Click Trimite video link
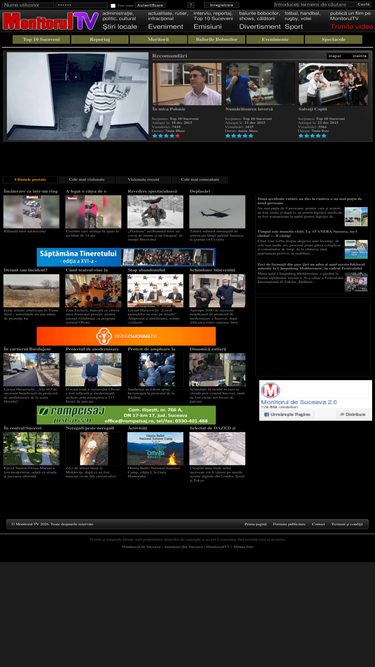Image resolution: width=375 pixels, height=667 pixels. point(352,26)
